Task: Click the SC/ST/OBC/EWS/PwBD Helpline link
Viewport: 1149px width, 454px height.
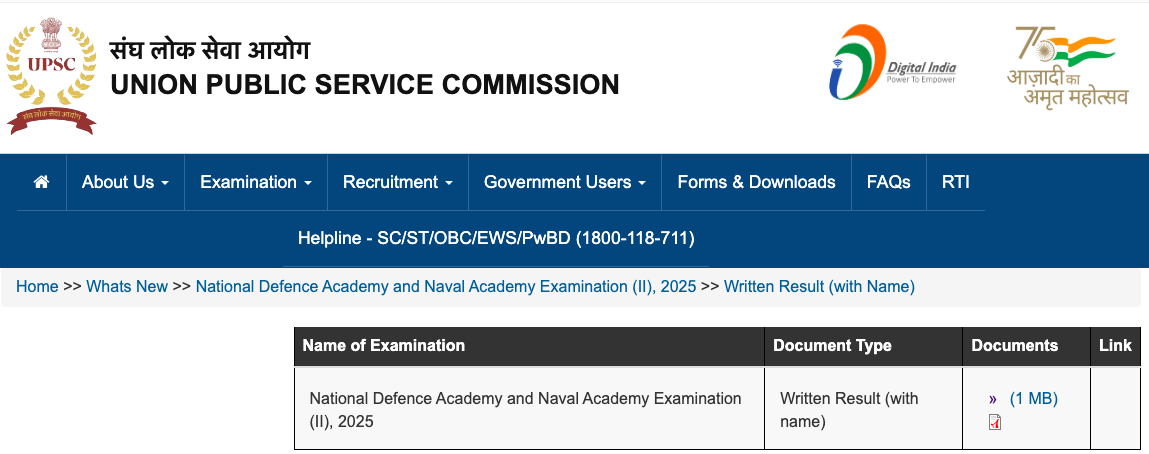Action: 496,239
